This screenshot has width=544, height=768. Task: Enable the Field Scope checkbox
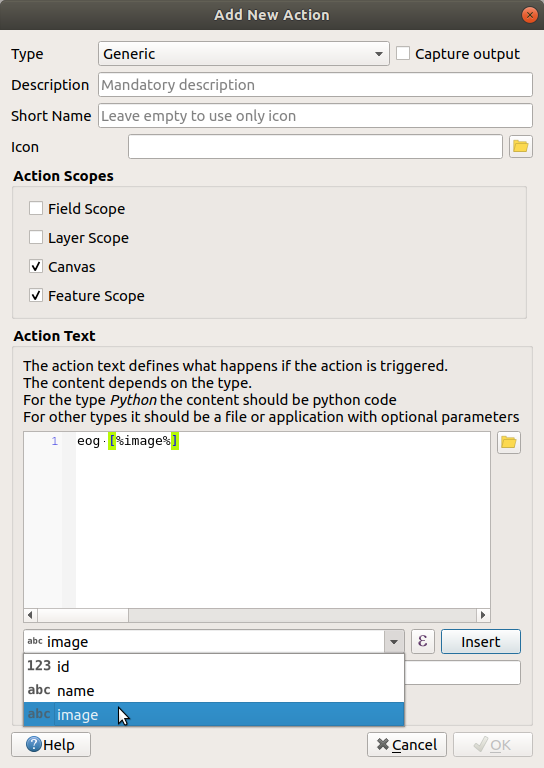click(36, 208)
